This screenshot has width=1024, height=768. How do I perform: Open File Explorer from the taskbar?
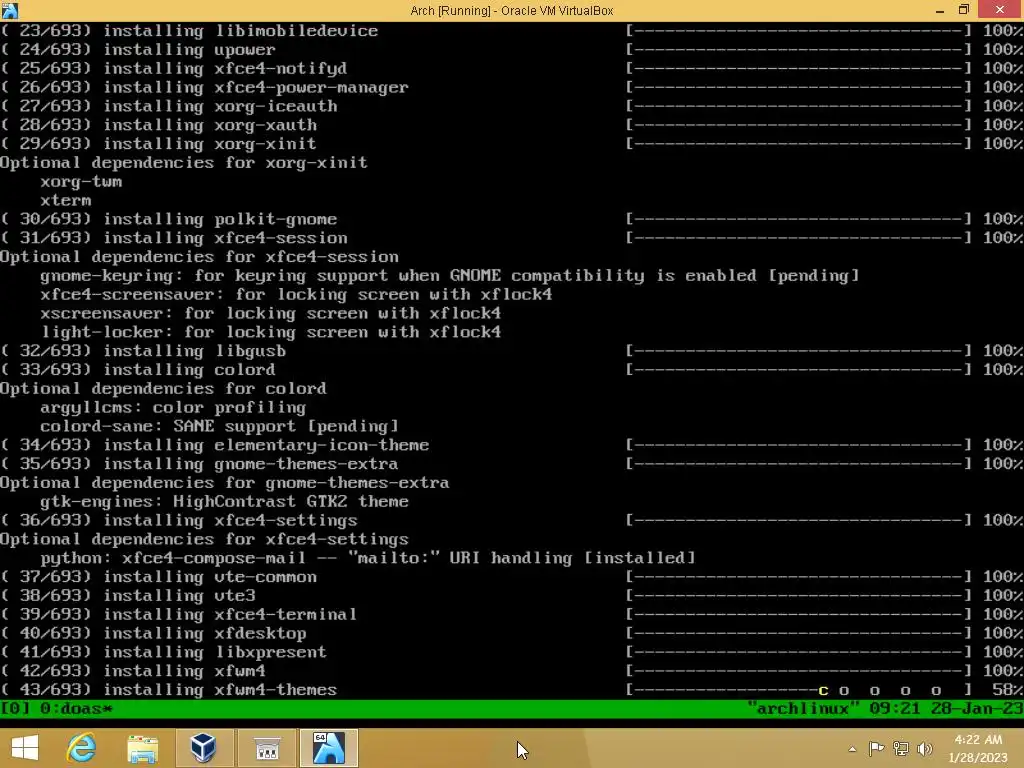142,748
